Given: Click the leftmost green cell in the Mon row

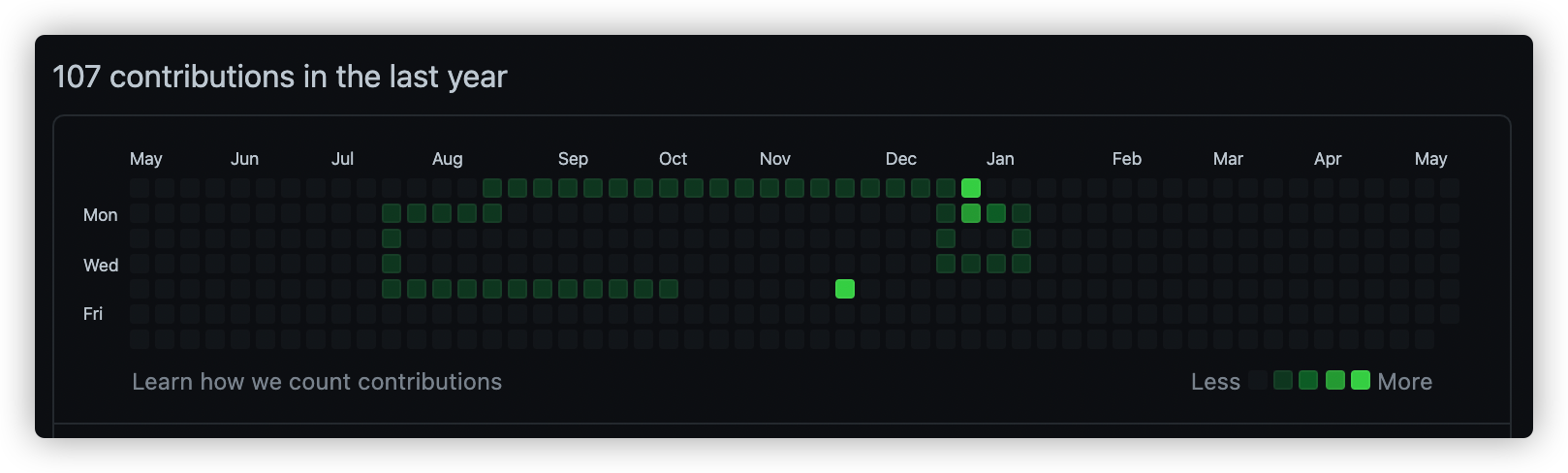Looking at the screenshot, I should [x=392, y=213].
